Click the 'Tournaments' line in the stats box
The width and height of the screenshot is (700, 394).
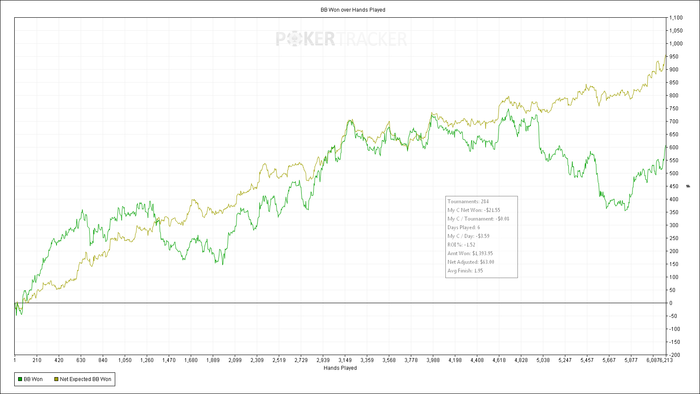pos(468,202)
